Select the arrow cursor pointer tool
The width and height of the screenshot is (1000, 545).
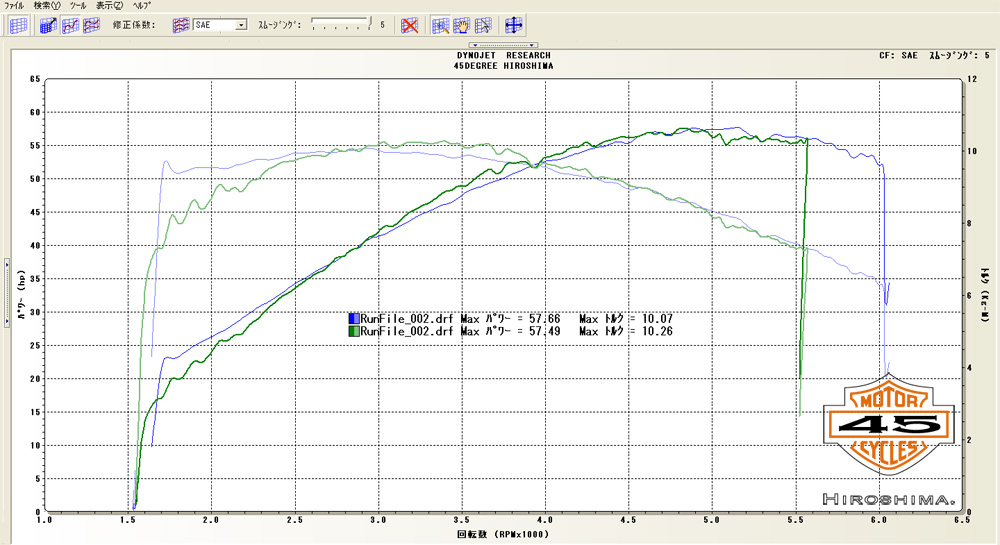(x=483, y=25)
